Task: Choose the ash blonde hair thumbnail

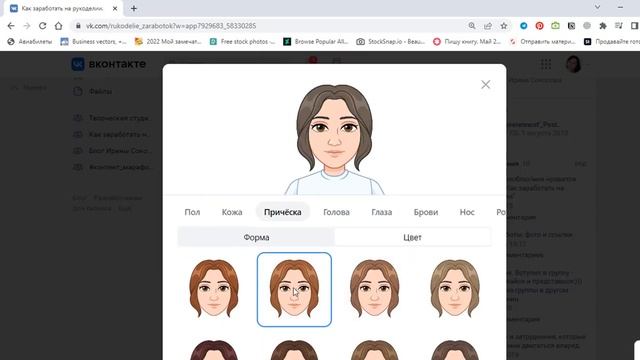Action: tap(455, 289)
